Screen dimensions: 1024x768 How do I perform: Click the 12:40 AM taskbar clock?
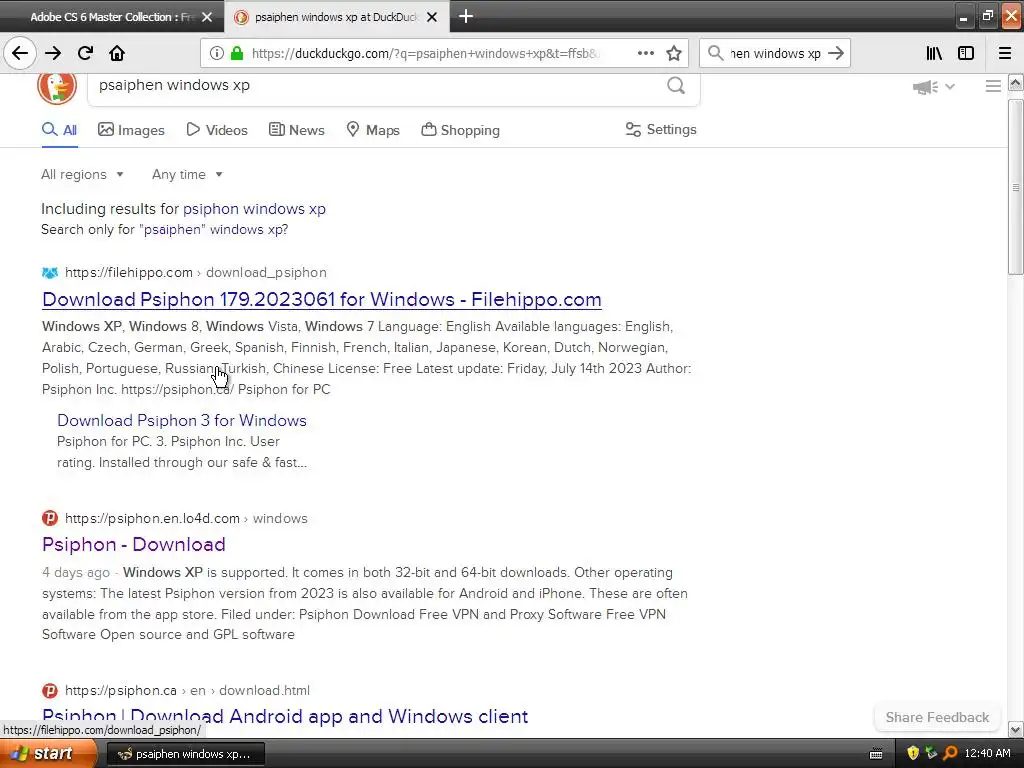click(987, 754)
